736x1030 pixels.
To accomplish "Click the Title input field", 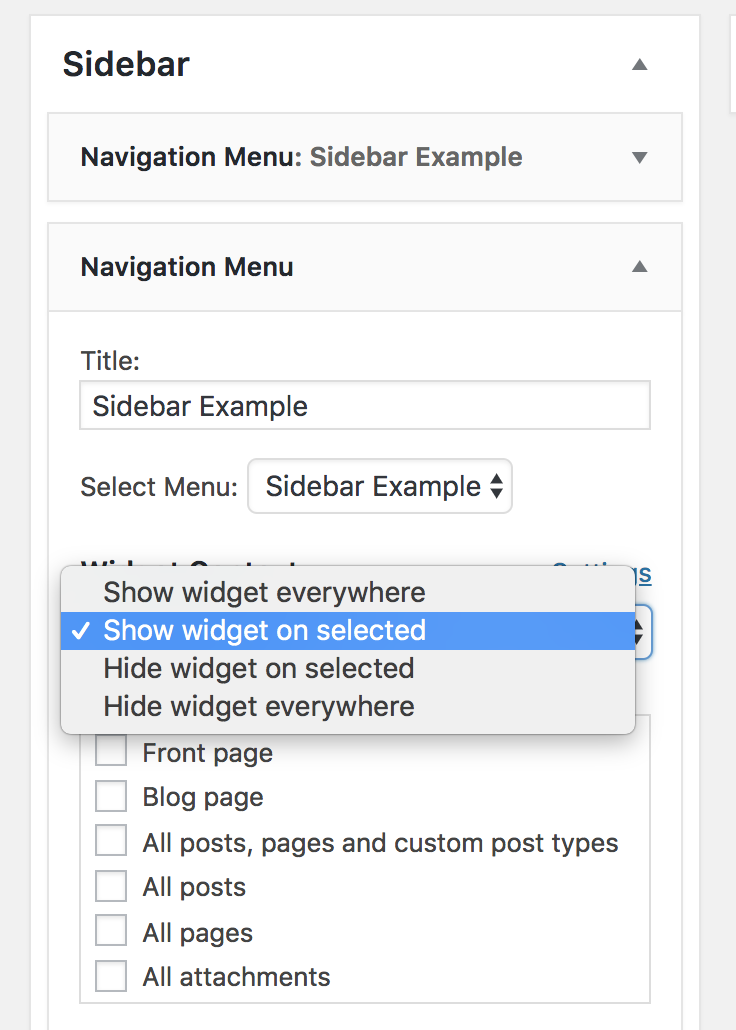I will 365,405.
